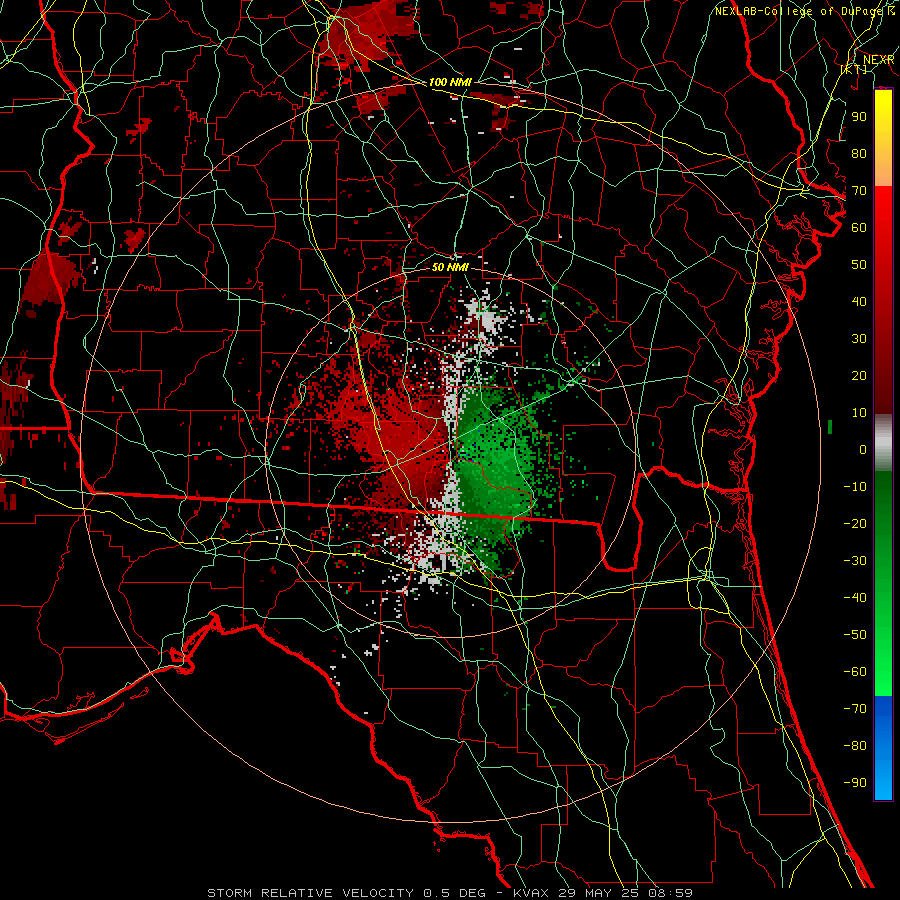The height and width of the screenshot is (900, 900).
Task: Click the '50 NMI' range ring label
Action: 450,267
